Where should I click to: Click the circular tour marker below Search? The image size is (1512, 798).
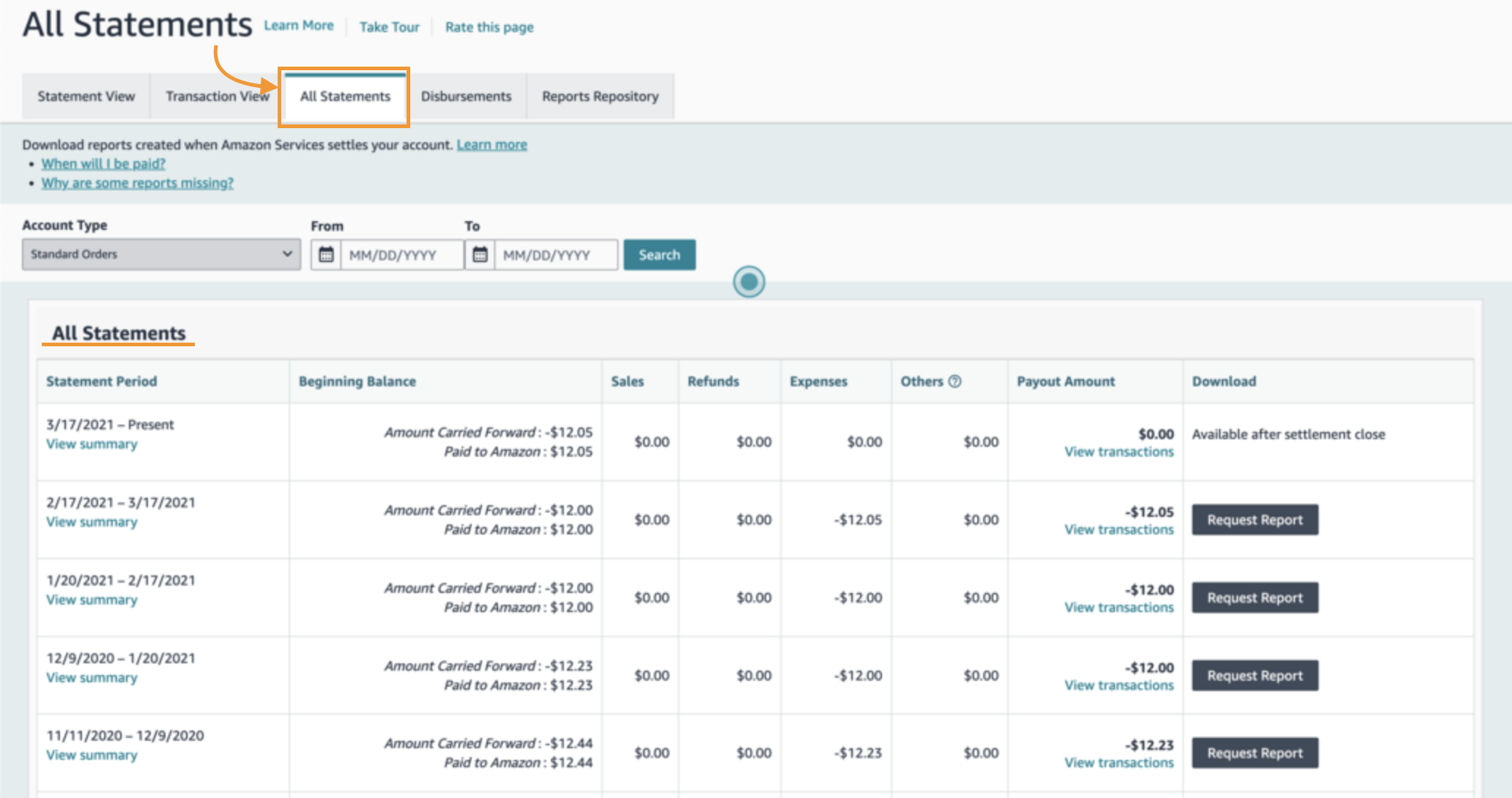tap(749, 282)
